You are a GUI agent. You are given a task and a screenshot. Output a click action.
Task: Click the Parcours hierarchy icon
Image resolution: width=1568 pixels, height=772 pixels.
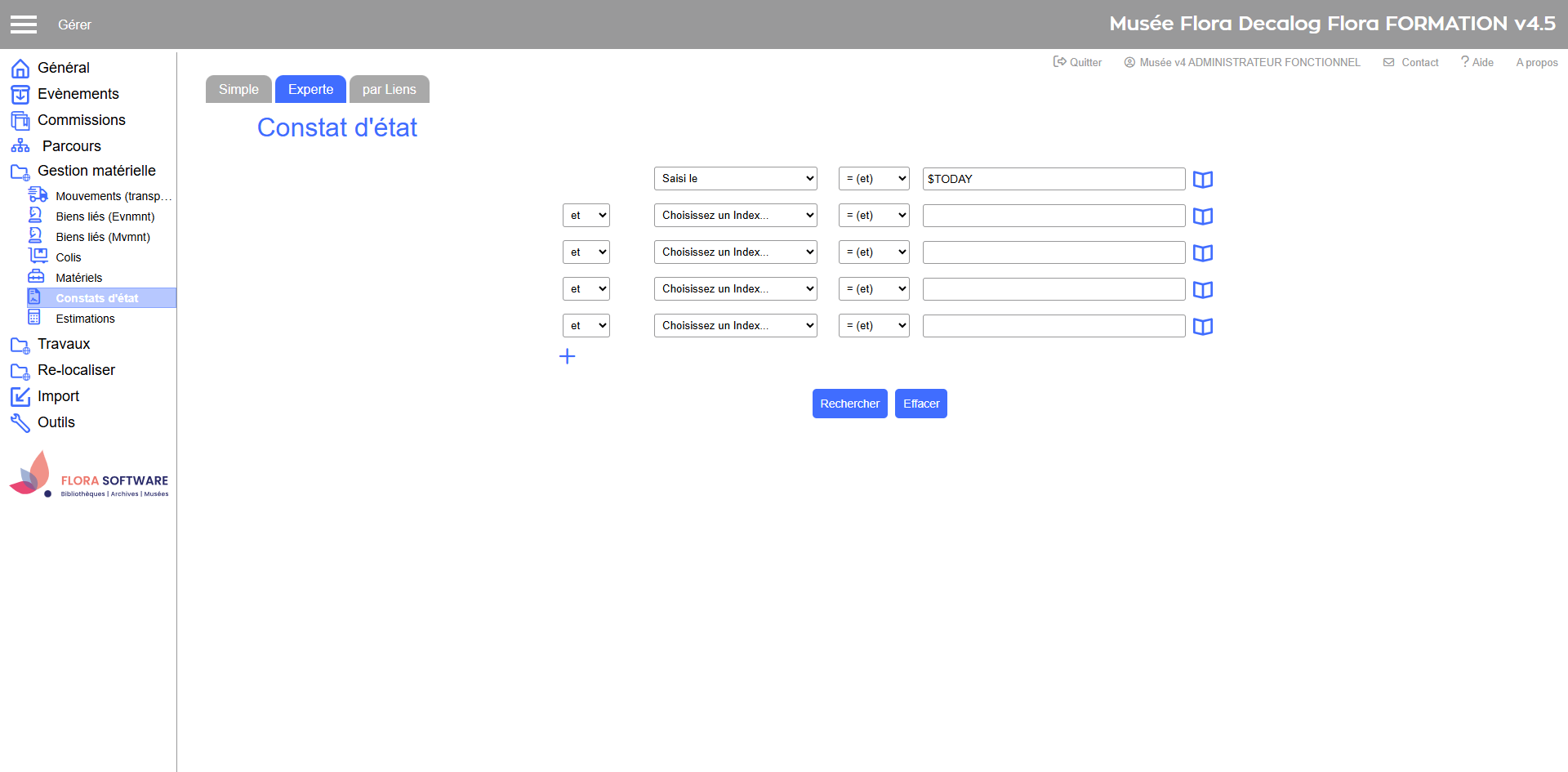[x=20, y=146]
